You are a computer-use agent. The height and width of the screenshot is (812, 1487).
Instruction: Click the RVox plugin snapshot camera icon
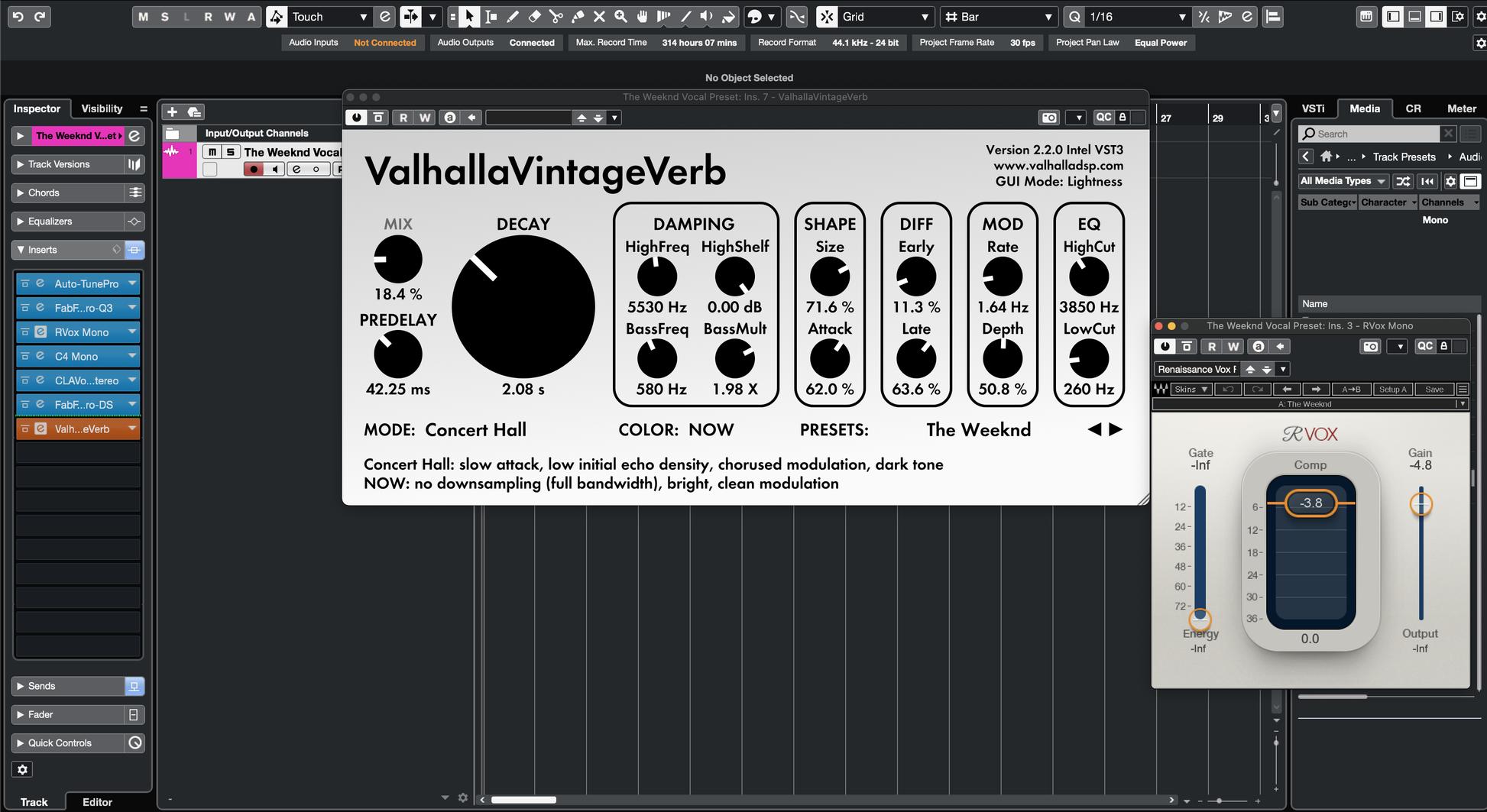click(1370, 347)
